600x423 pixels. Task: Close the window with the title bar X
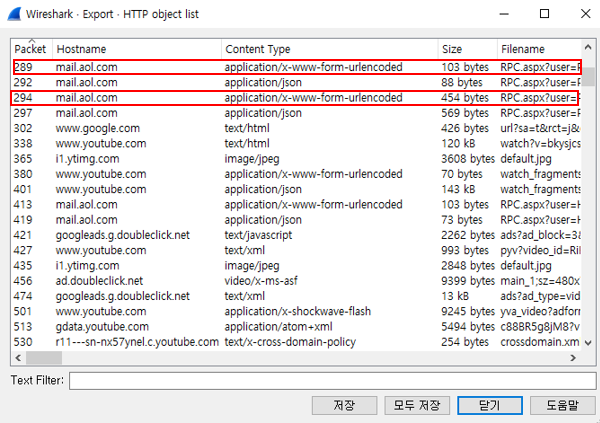pyautogui.click(x=585, y=14)
